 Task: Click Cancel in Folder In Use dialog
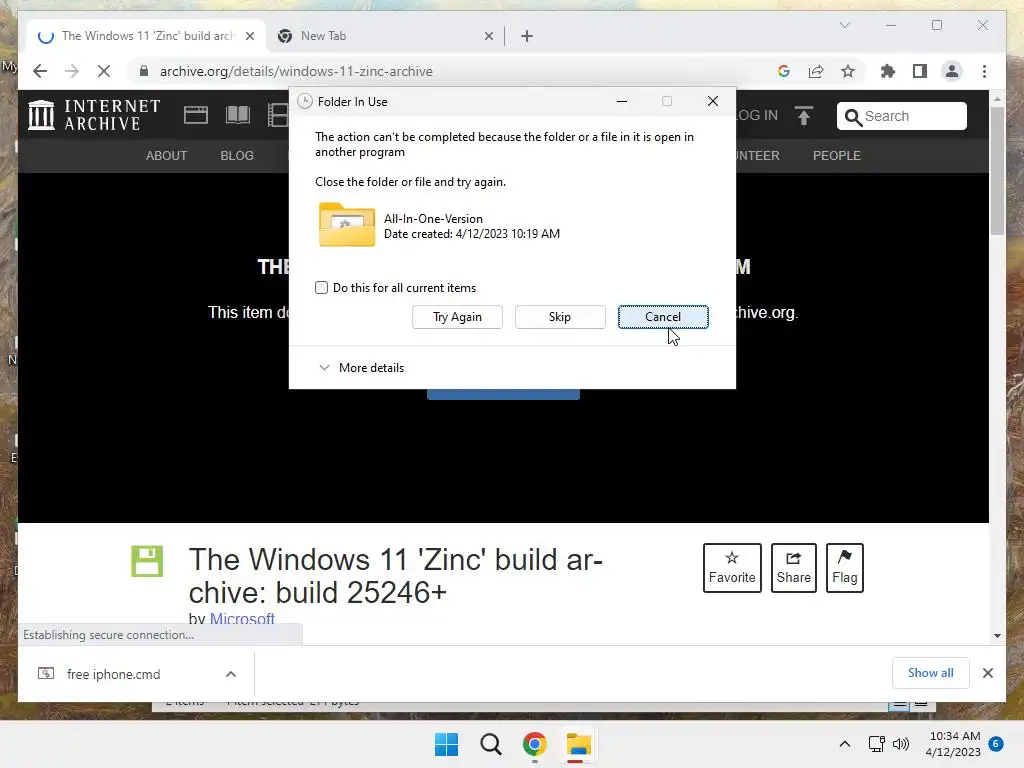(x=663, y=317)
